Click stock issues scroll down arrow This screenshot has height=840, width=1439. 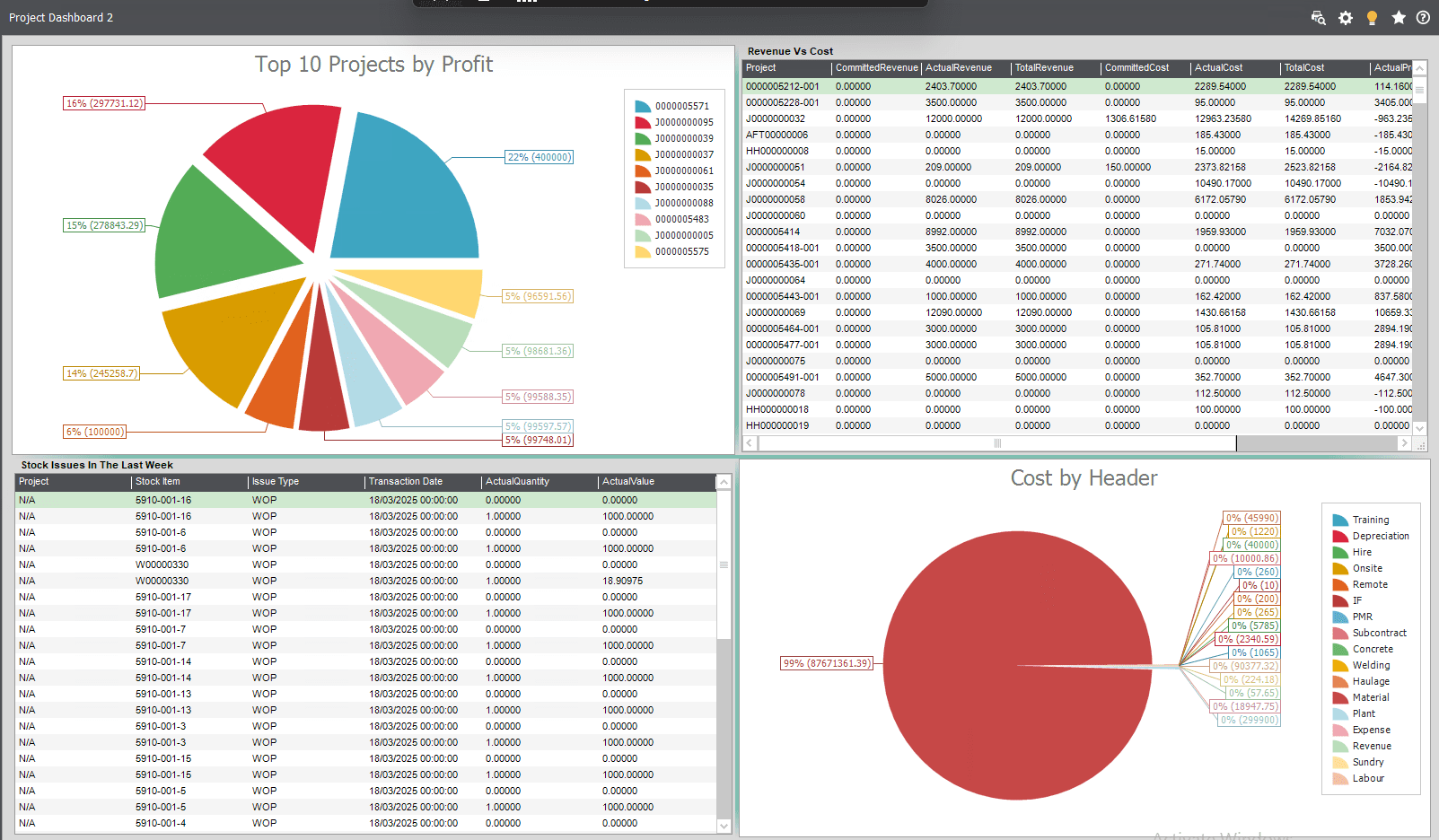[x=724, y=826]
